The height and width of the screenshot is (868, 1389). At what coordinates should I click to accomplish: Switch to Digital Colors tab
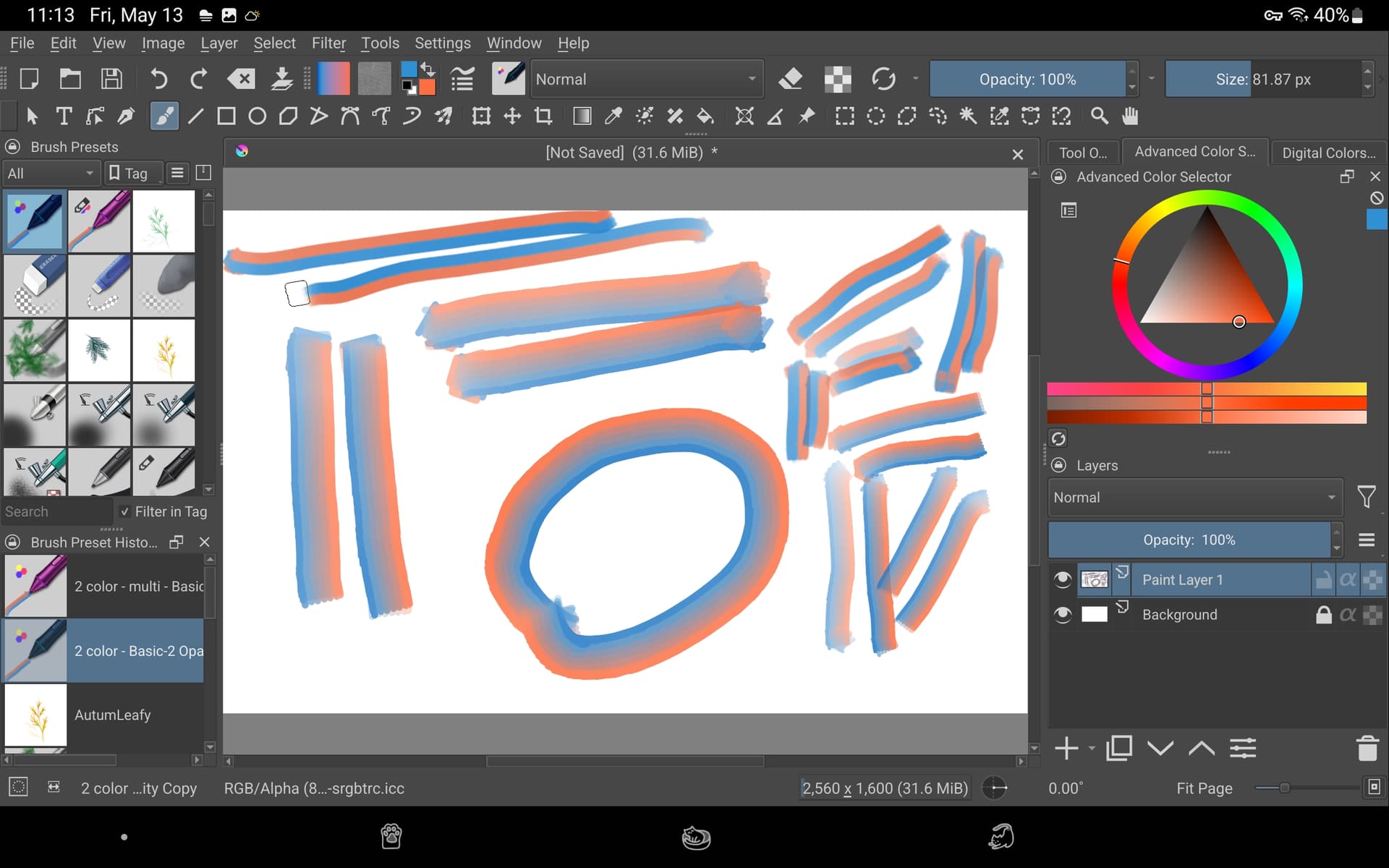click(1328, 153)
